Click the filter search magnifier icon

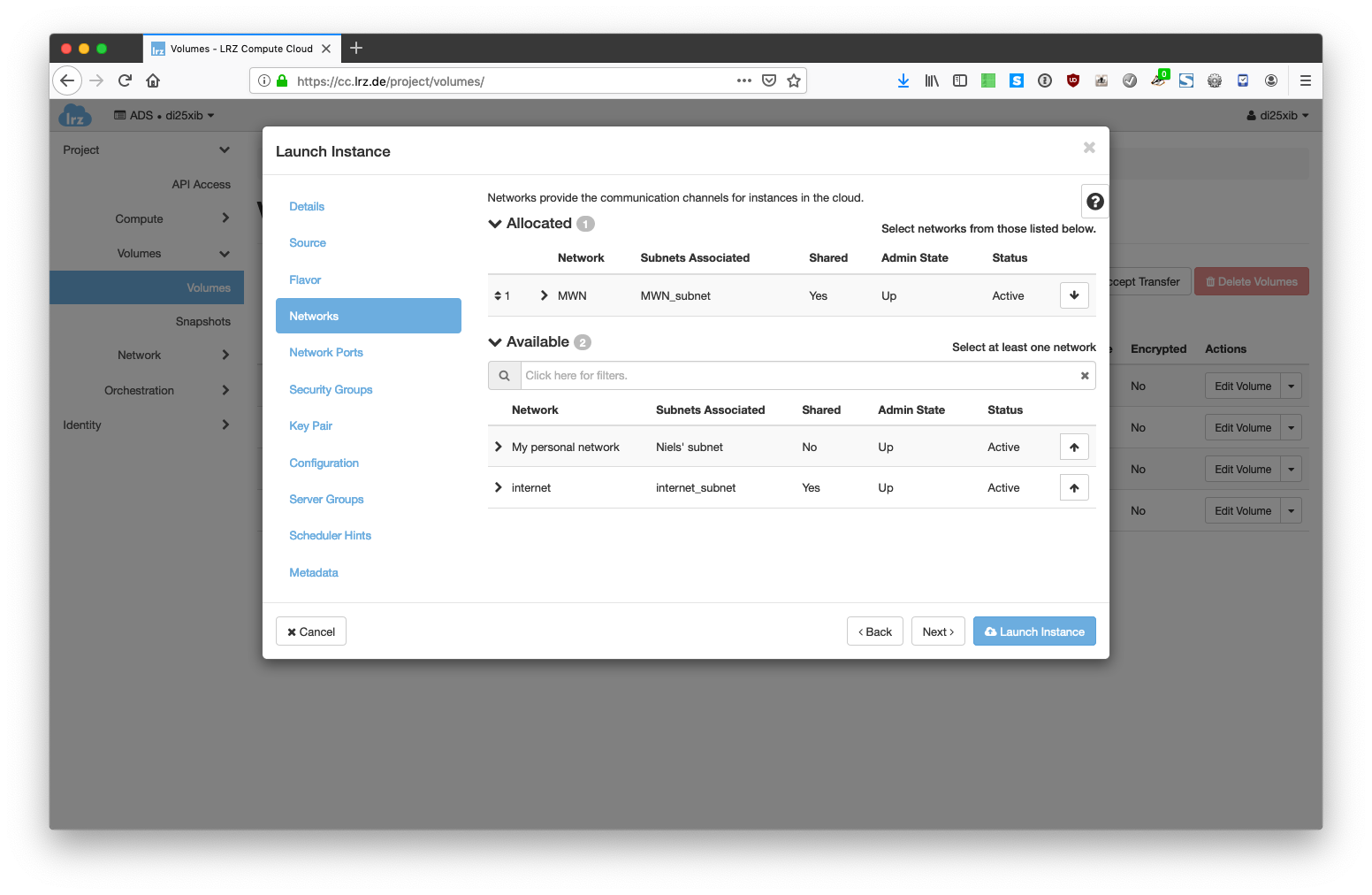pyautogui.click(x=504, y=376)
